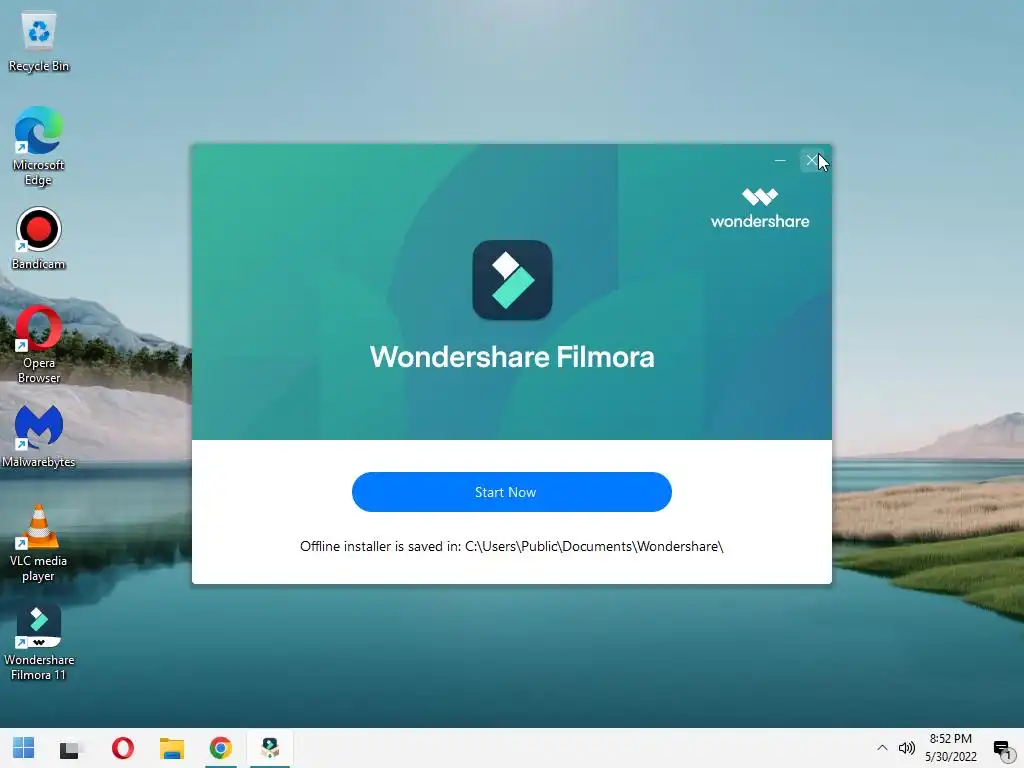This screenshot has height=768, width=1024.
Task: Open File Explorer from the taskbar
Action: [x=172, y=748]
